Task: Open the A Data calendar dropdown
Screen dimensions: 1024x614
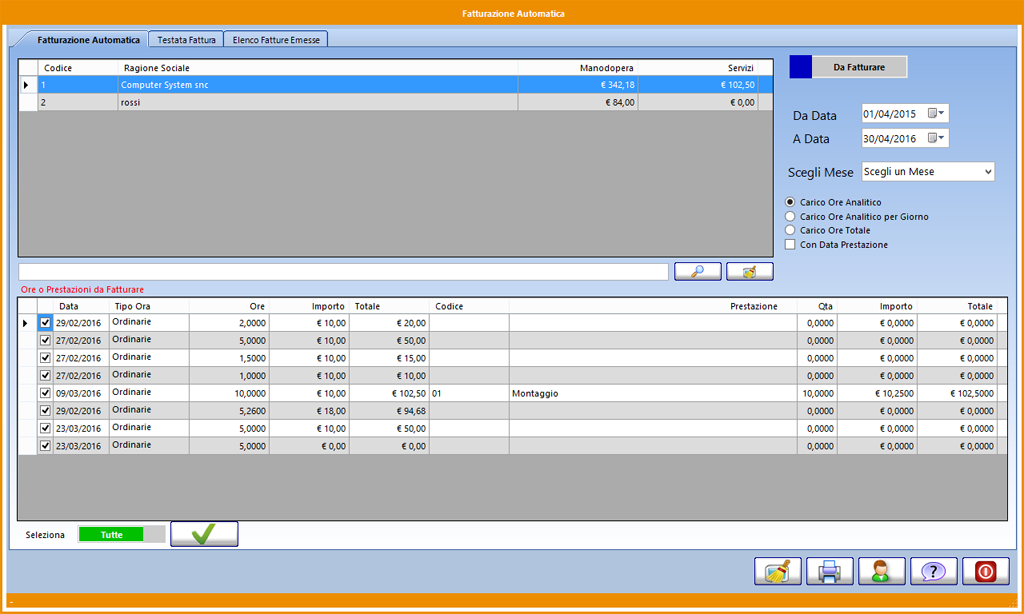Action: tap(936, 138)
